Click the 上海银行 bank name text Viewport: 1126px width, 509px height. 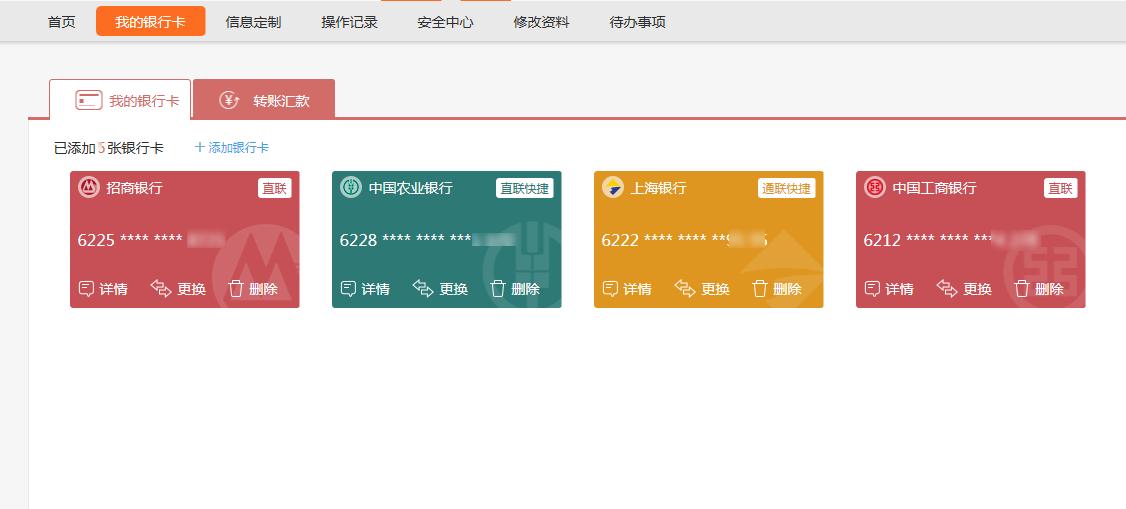coord(659,188)
